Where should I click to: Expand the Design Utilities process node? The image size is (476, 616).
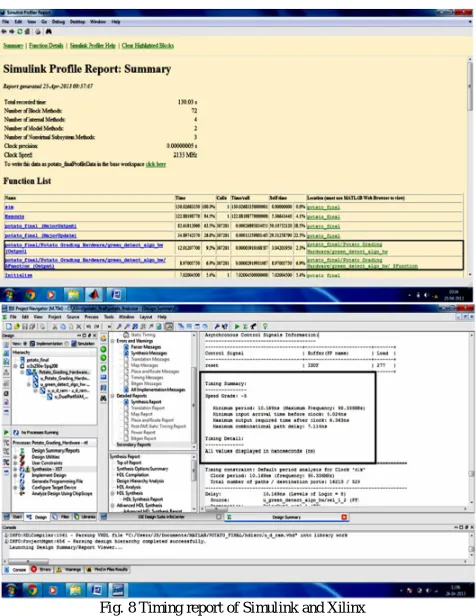point(15,457)
